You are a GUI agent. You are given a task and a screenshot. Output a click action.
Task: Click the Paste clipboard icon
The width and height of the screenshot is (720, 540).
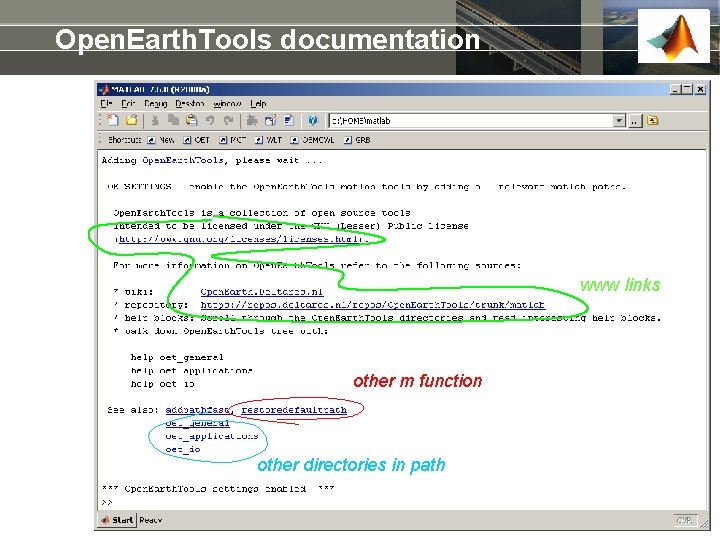191,120
